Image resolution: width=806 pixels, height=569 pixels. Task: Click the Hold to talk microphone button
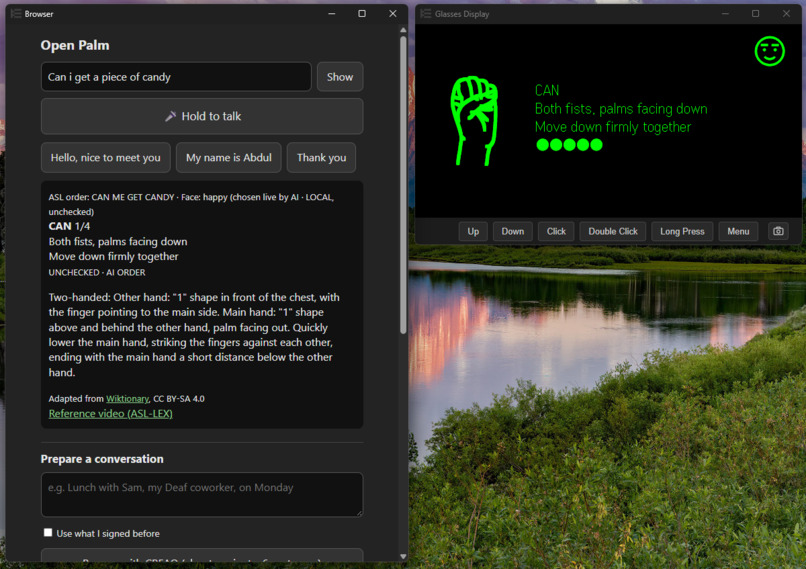click(202, 116)
